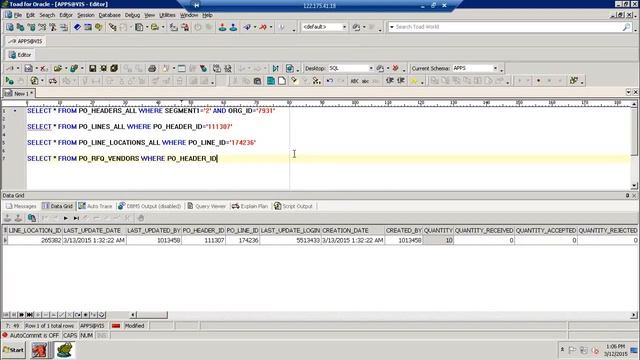Image resolution: width=640 pixels, height=360 pixels.
Task: Click cell value 265382 in data grid
Action: point(35,240)
